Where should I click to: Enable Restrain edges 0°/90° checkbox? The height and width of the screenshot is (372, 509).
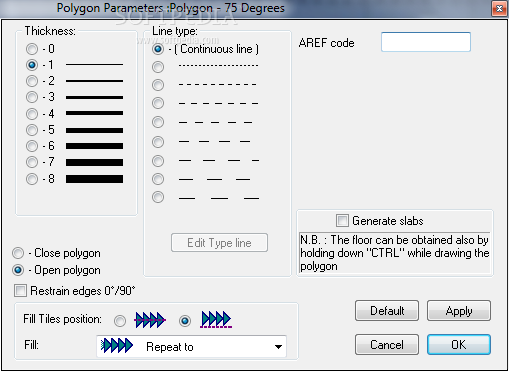click(20, 291)
